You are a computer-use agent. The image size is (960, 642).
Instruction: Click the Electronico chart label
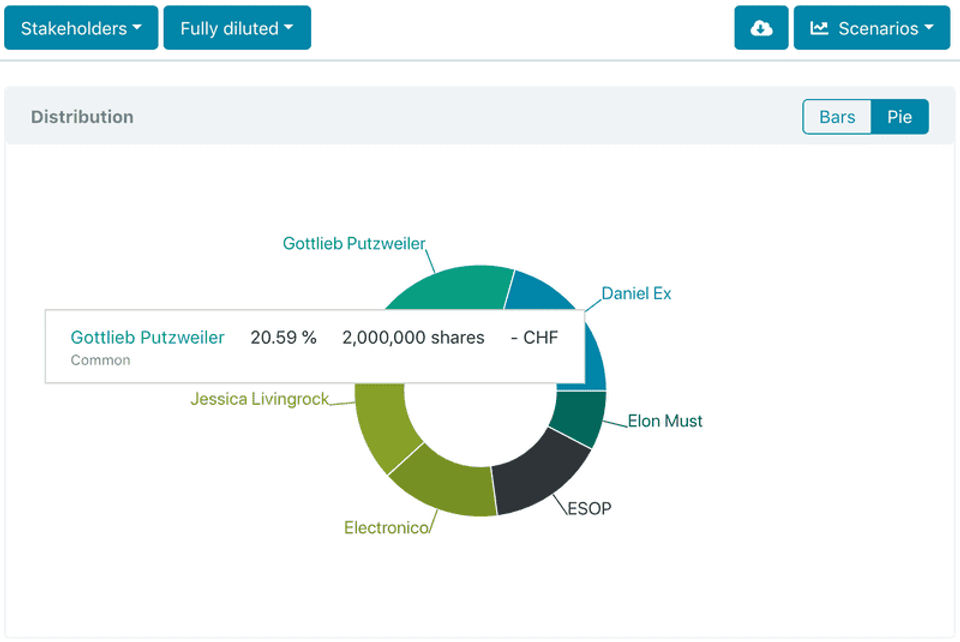pyautogui.click(x=386, y=528)
